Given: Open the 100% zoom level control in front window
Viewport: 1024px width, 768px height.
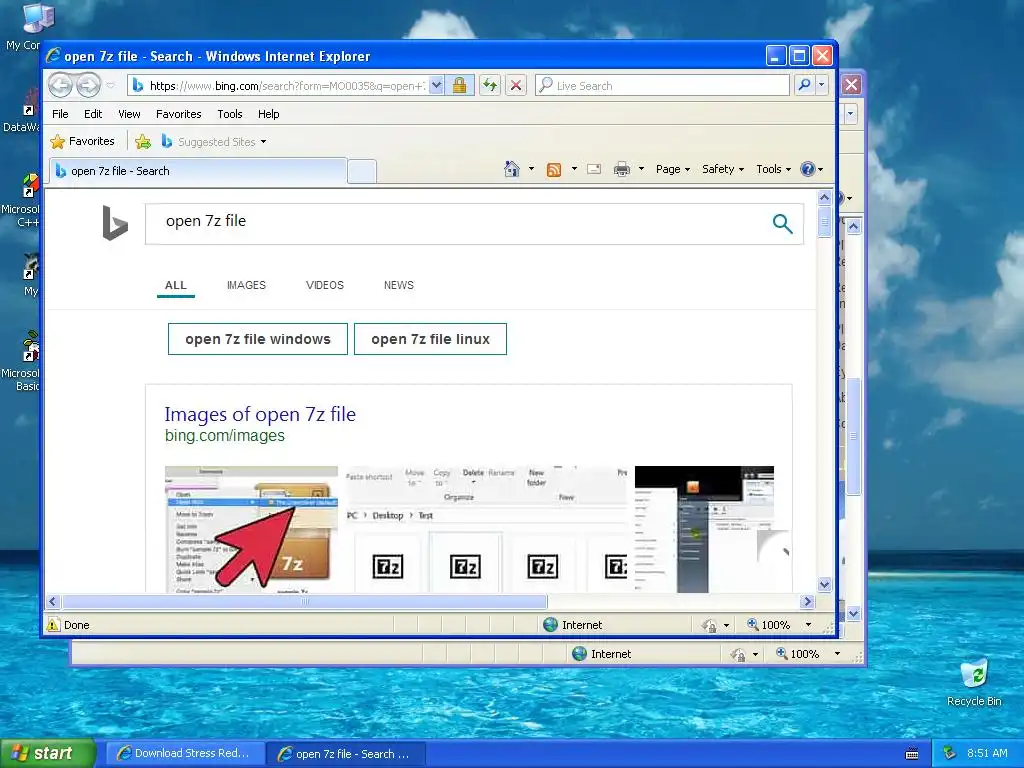Looking at the screenshot, I should [x=778, y=625].
